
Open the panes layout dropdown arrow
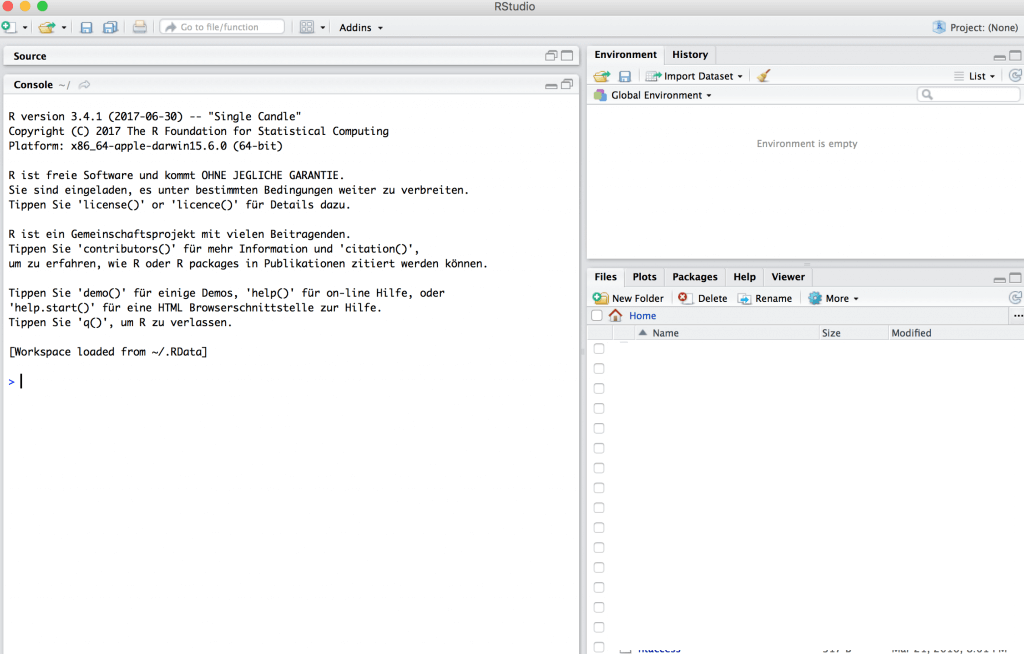pyautogui.click(x=323, y=27)
